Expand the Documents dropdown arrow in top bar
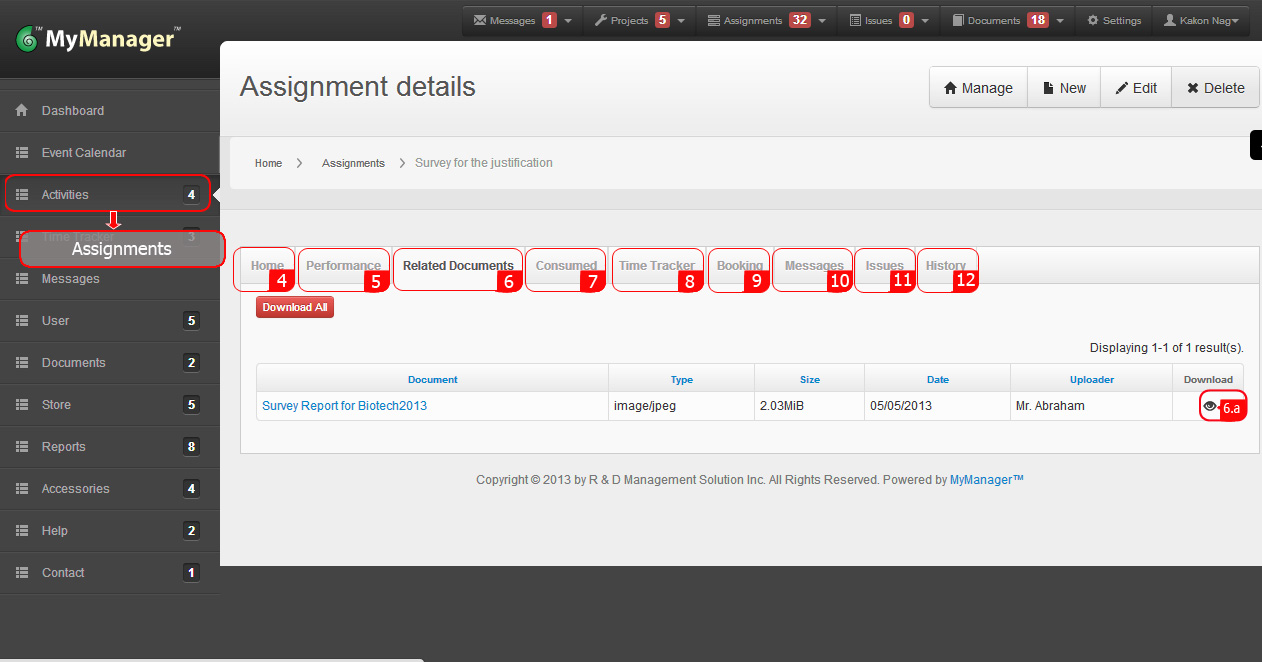The image size is (1262, 662). pyautogui.click(x=1060, y=20)
